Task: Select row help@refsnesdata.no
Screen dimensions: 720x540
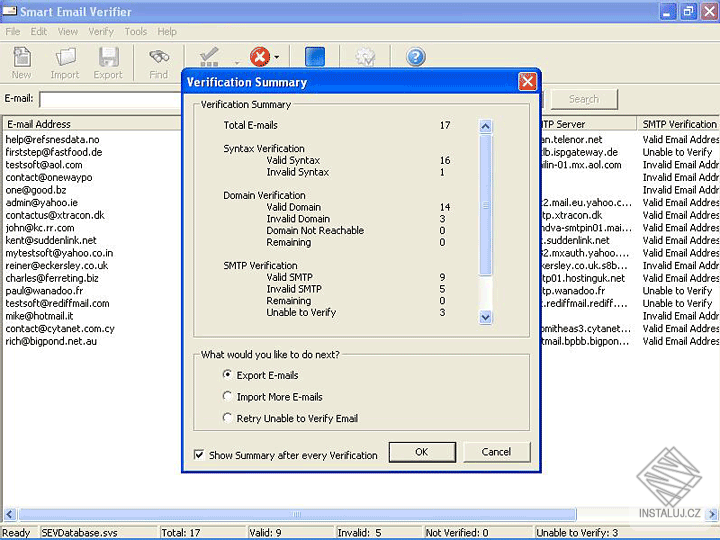Action: tap(52, 140)
